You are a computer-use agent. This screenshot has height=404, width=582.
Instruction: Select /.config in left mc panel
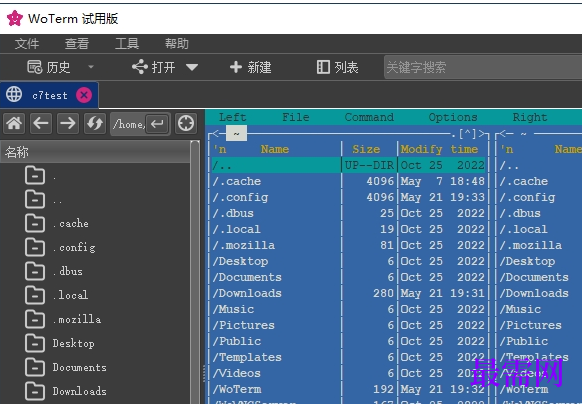tap(348, 197)
